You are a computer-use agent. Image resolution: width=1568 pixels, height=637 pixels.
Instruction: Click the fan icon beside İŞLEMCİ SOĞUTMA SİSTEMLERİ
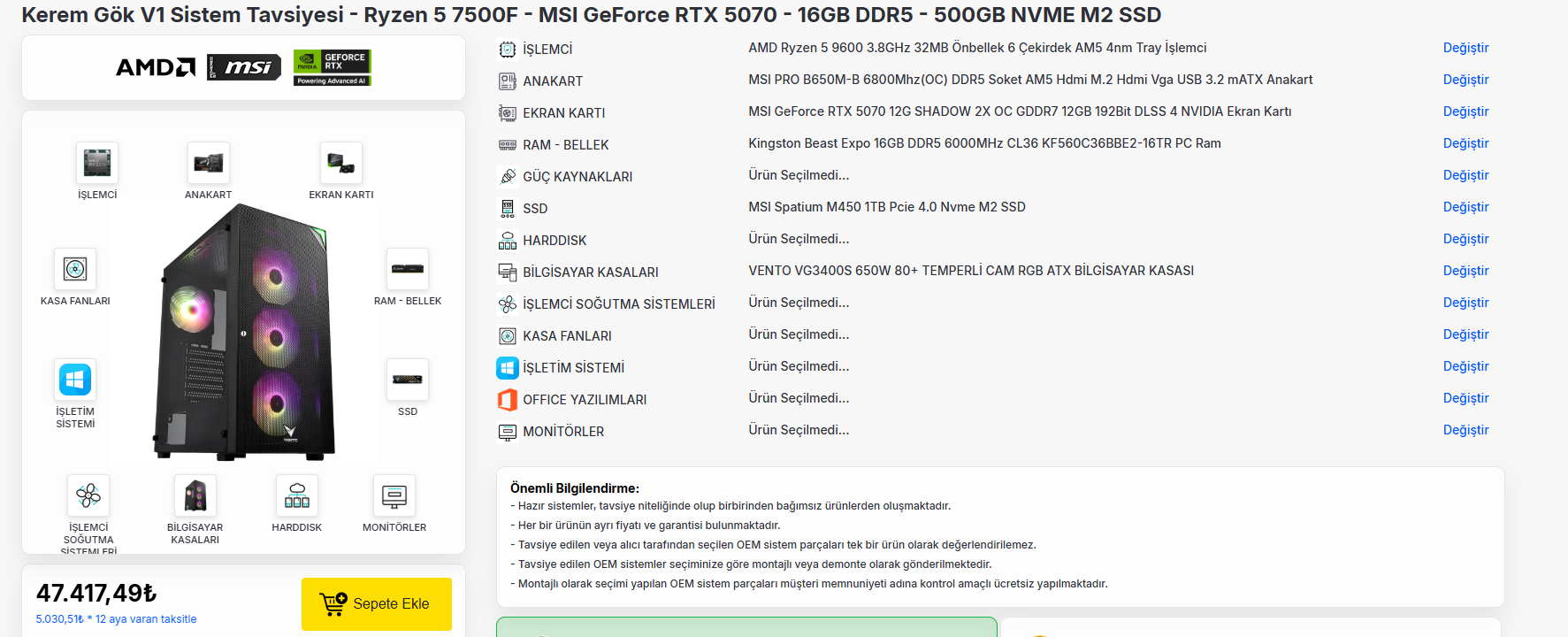[x=508, y=304]
